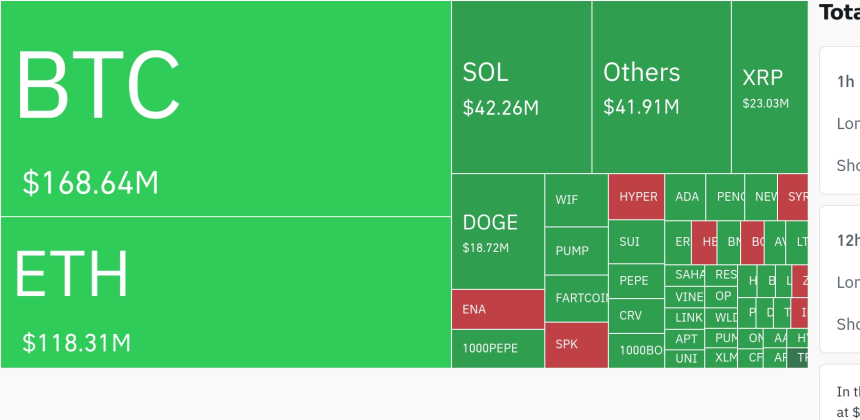This screenshot has width=860, height=420.
Task: Select the PUMP heatmap tile
Action: pyautogui.click(x=576, y=251)
